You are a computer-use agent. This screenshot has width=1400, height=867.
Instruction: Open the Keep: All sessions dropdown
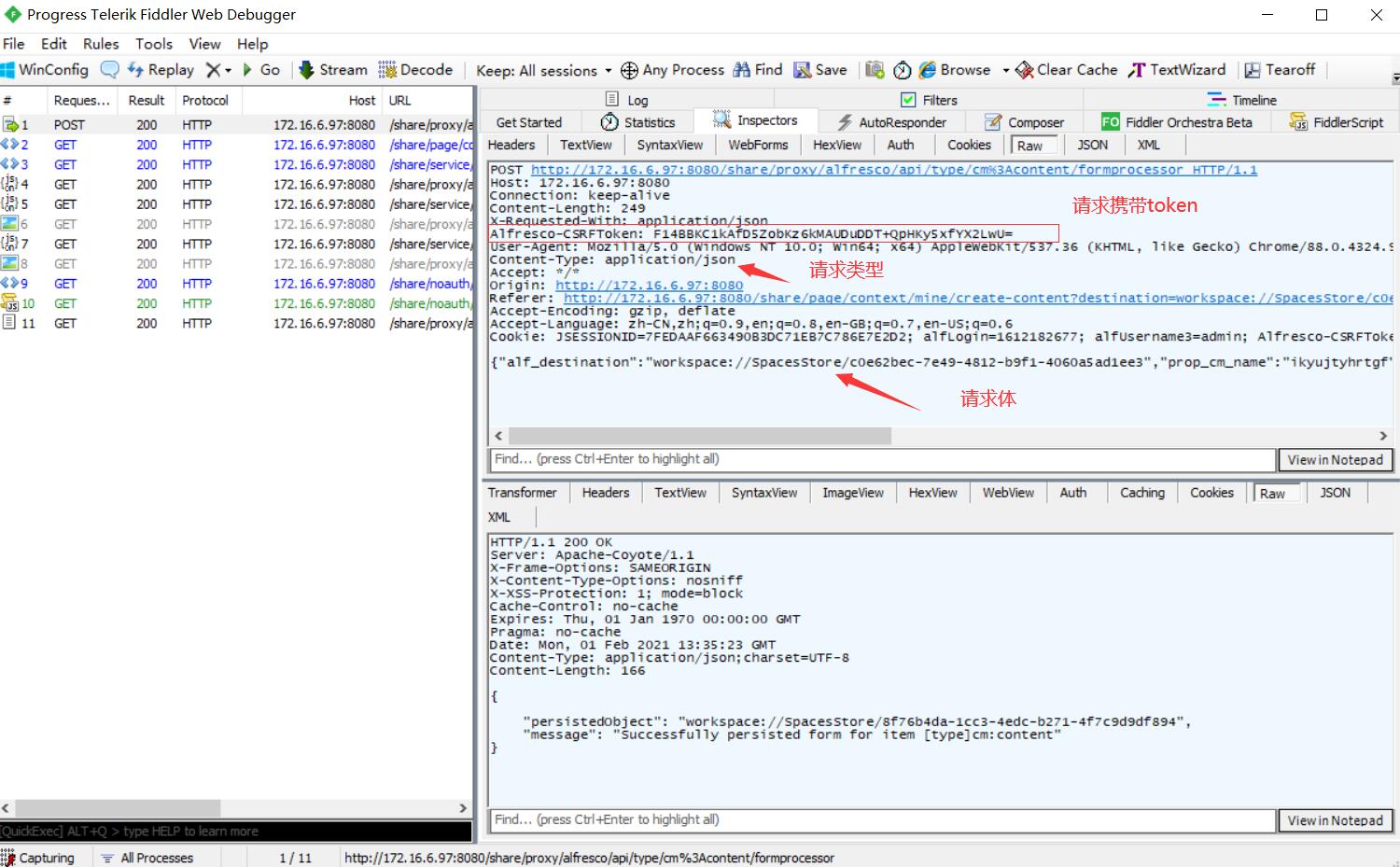point(543,71)
